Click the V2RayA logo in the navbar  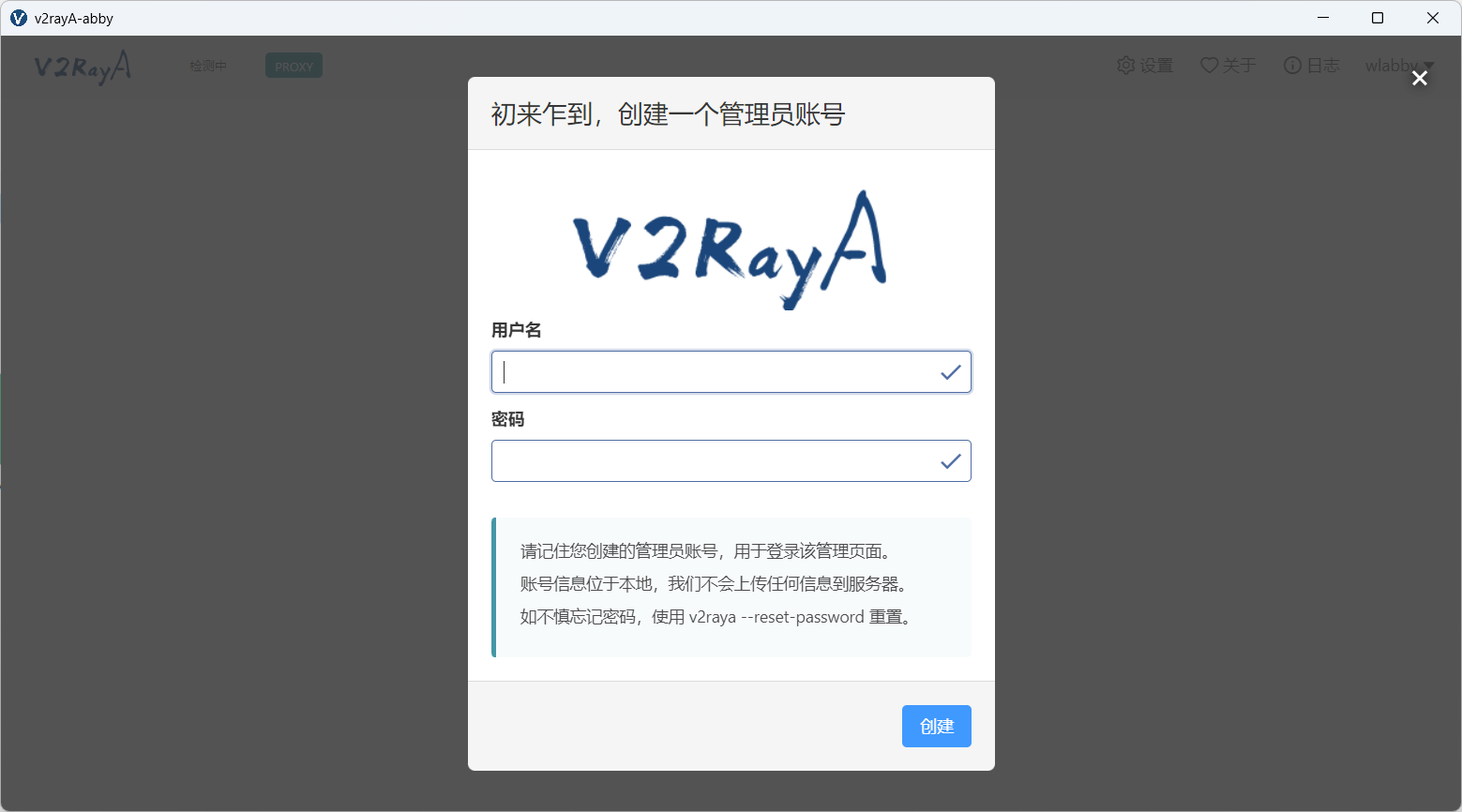click(x=83, y=67)
